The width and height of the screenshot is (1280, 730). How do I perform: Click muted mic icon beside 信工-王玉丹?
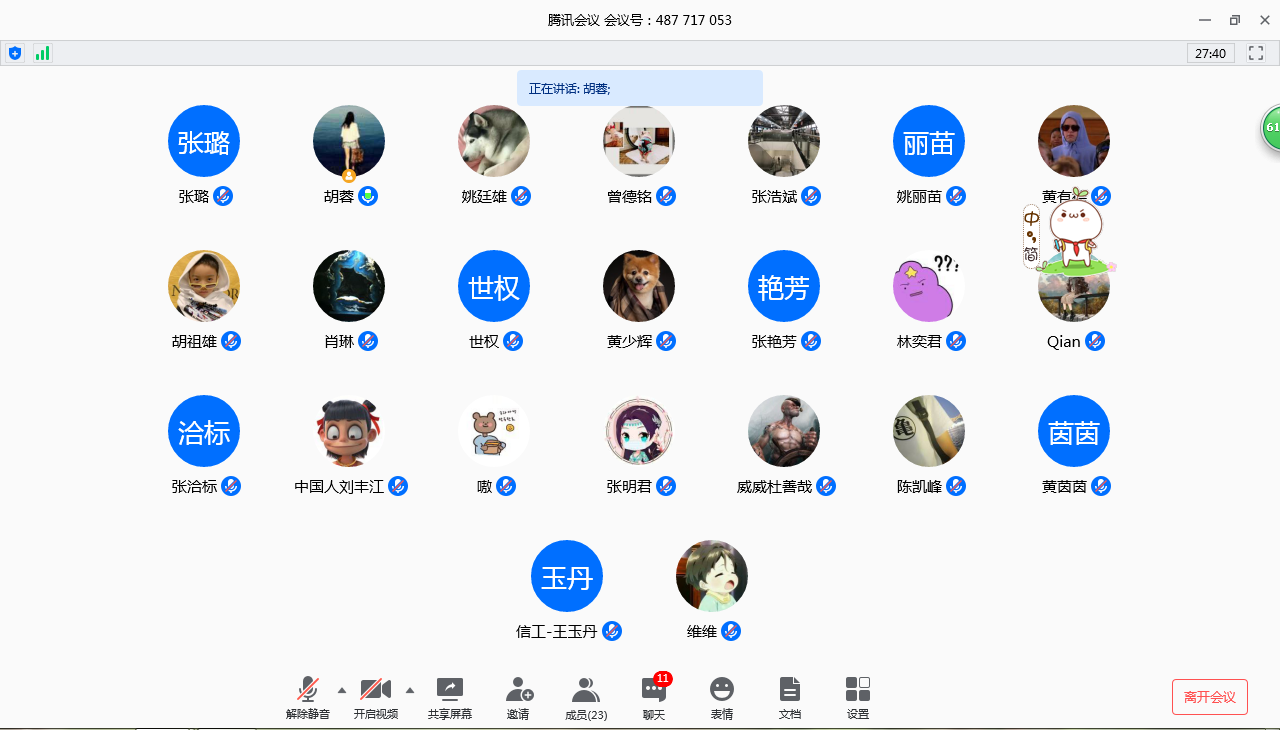(x=612, y=631)
